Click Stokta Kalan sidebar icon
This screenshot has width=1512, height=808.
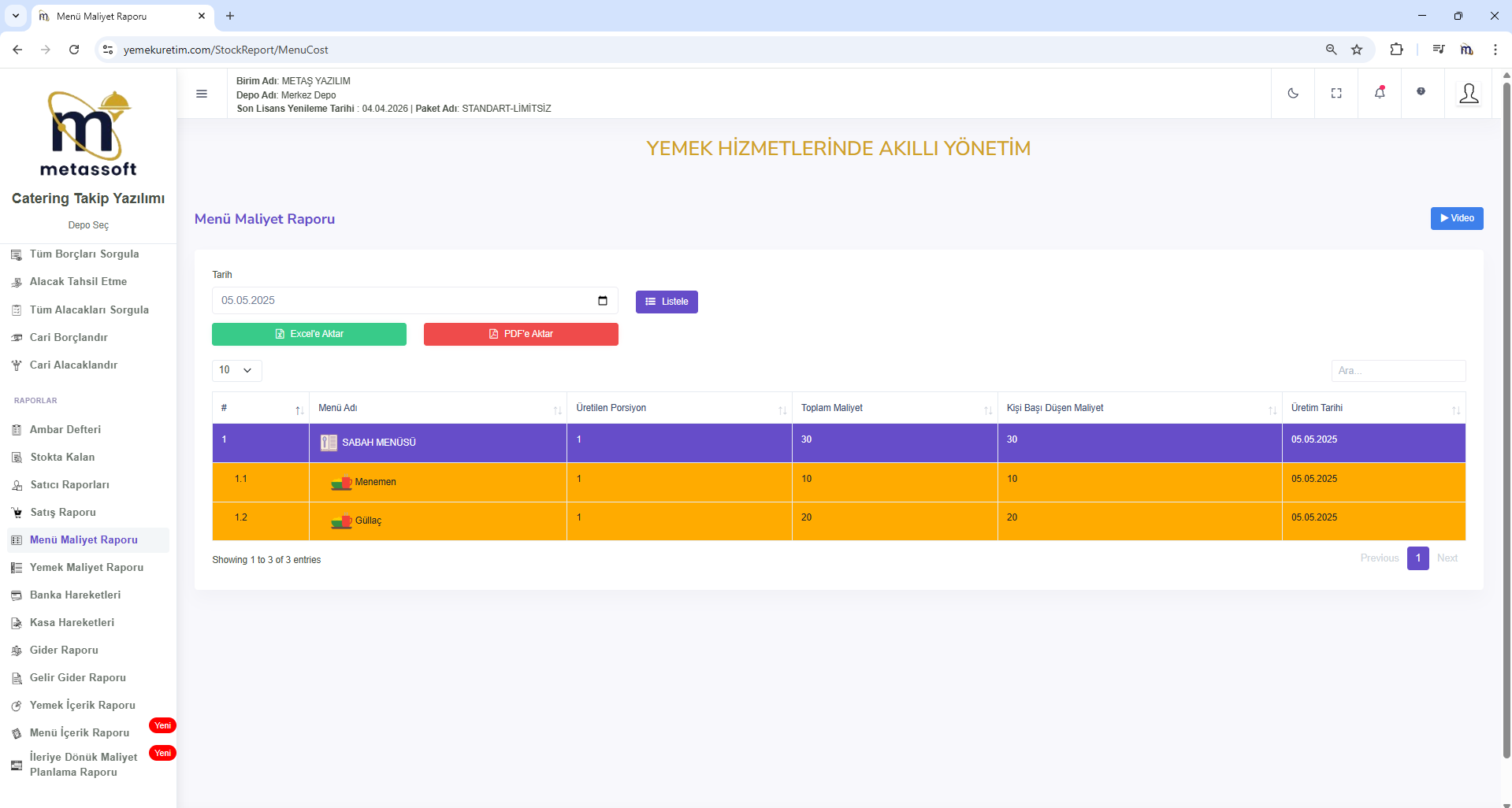pyautogui.click(x=17, y=458)
